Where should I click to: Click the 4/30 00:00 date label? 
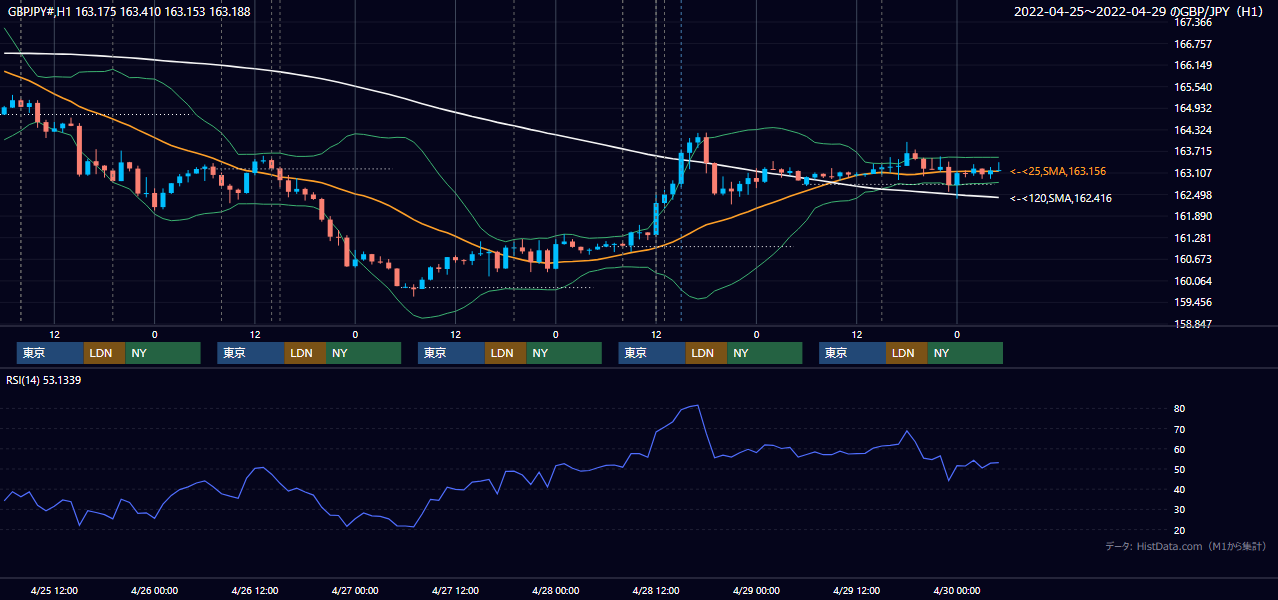956,590
